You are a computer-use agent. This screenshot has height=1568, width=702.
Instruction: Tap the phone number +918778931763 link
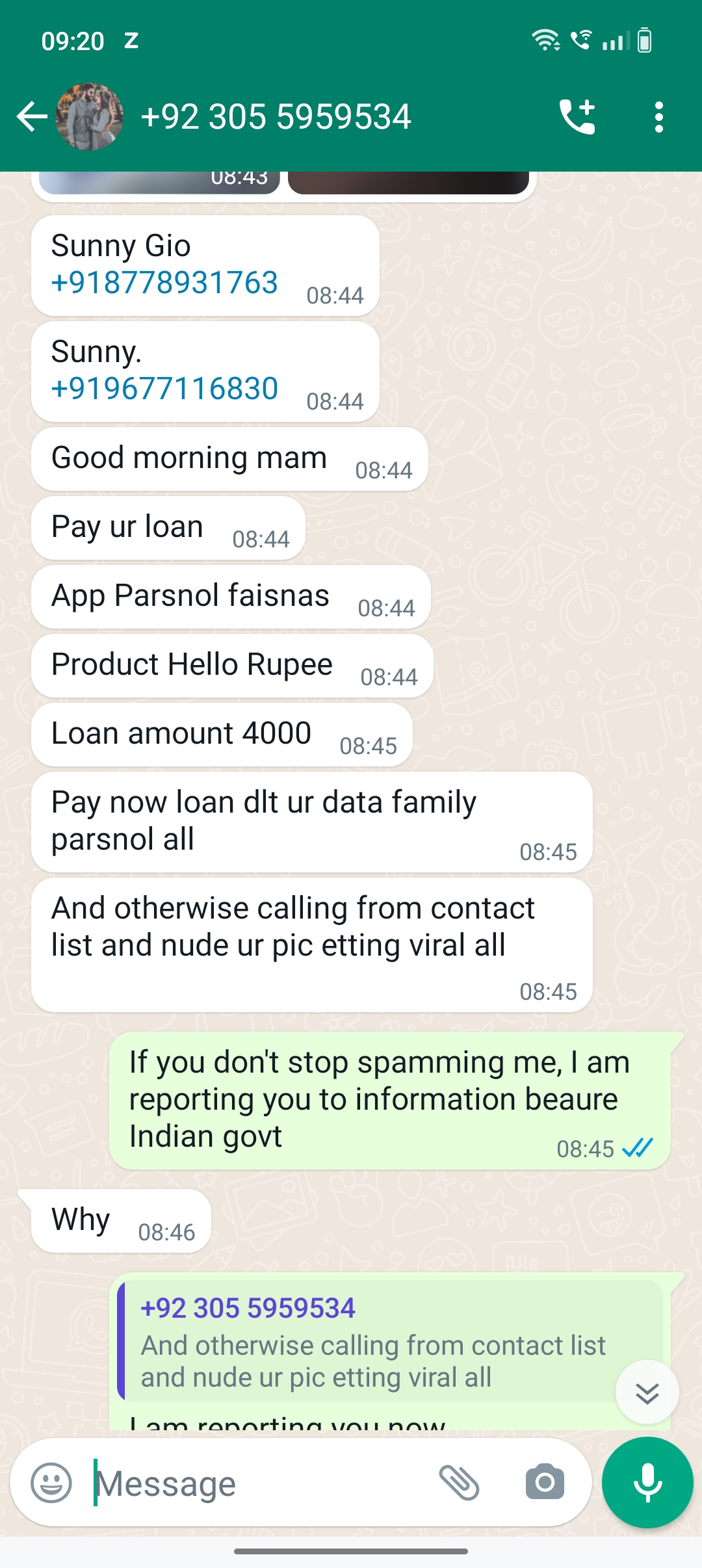pyautogui.click(x=164, y=283)
